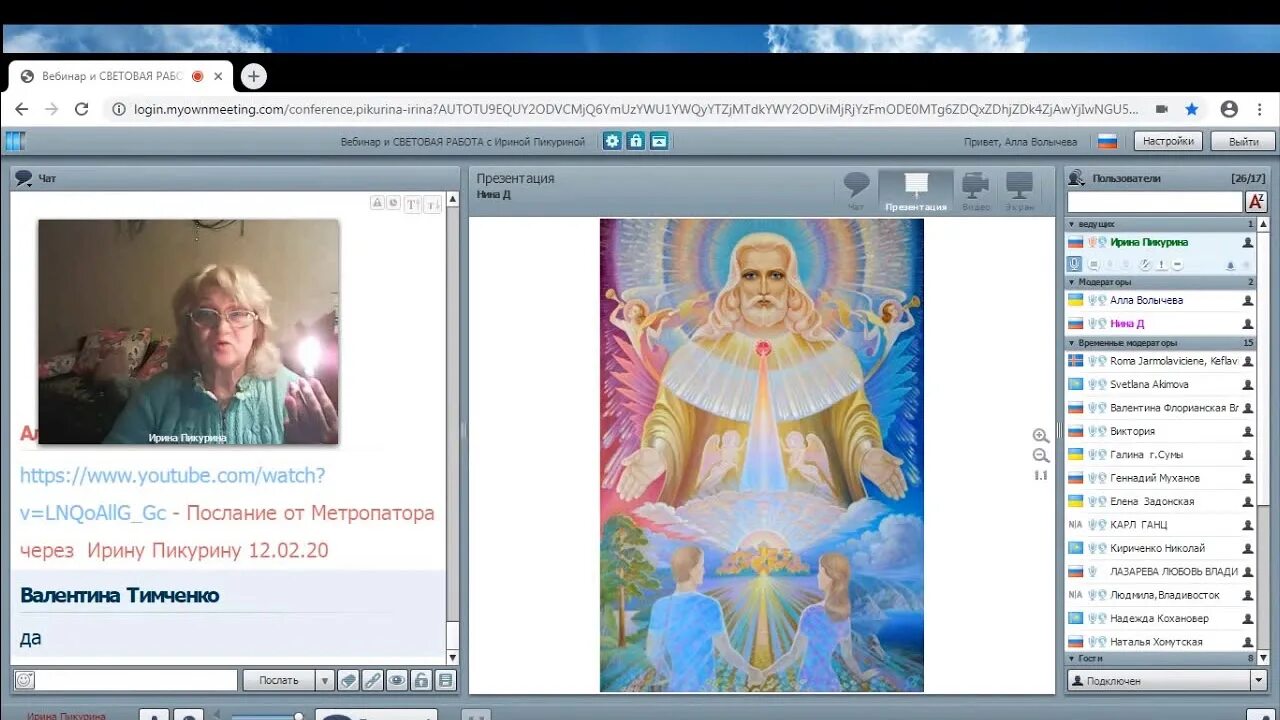Toggle microphone icon for Людмила, Владивосток
Screen dimensions: 1280x720
pyautogui.click(x=1092, y=595)
